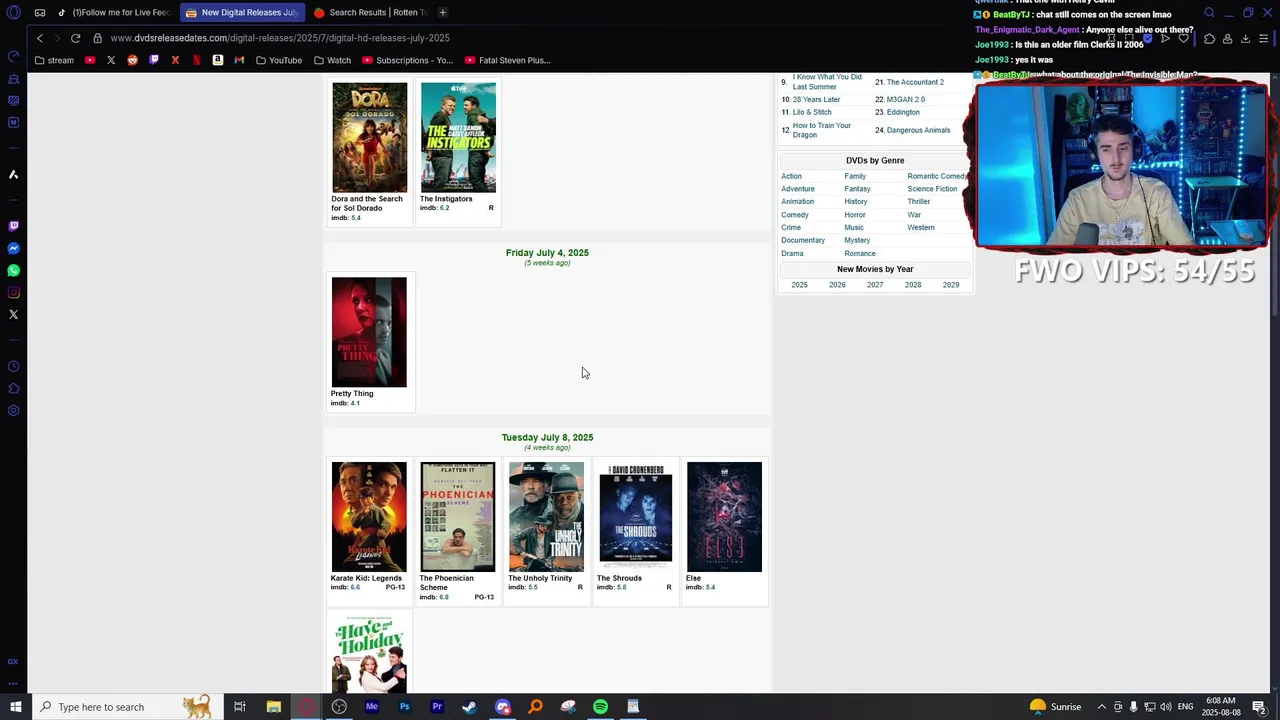
Task: Open the YouTube bookmarks folder
Action: [x=279, y=60]
